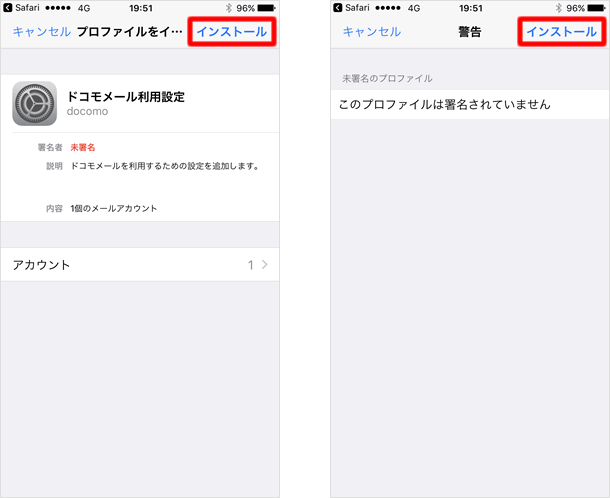The width and height of the screenshot is (610, 498).
Task: Tap 96% battery percentage on left screen
Action: (x=245, y=8)
